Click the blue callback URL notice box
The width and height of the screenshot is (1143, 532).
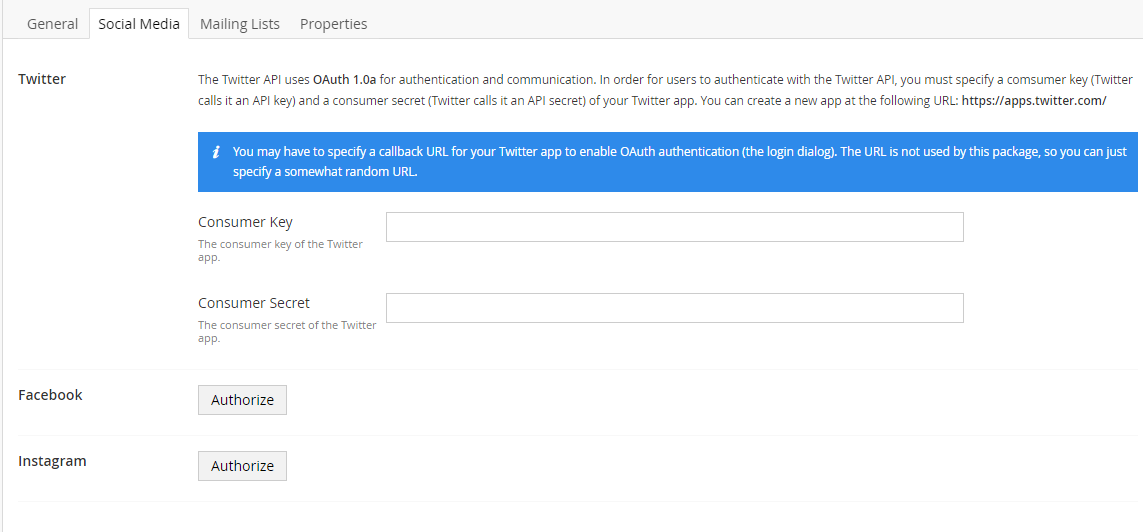point(668,162)
